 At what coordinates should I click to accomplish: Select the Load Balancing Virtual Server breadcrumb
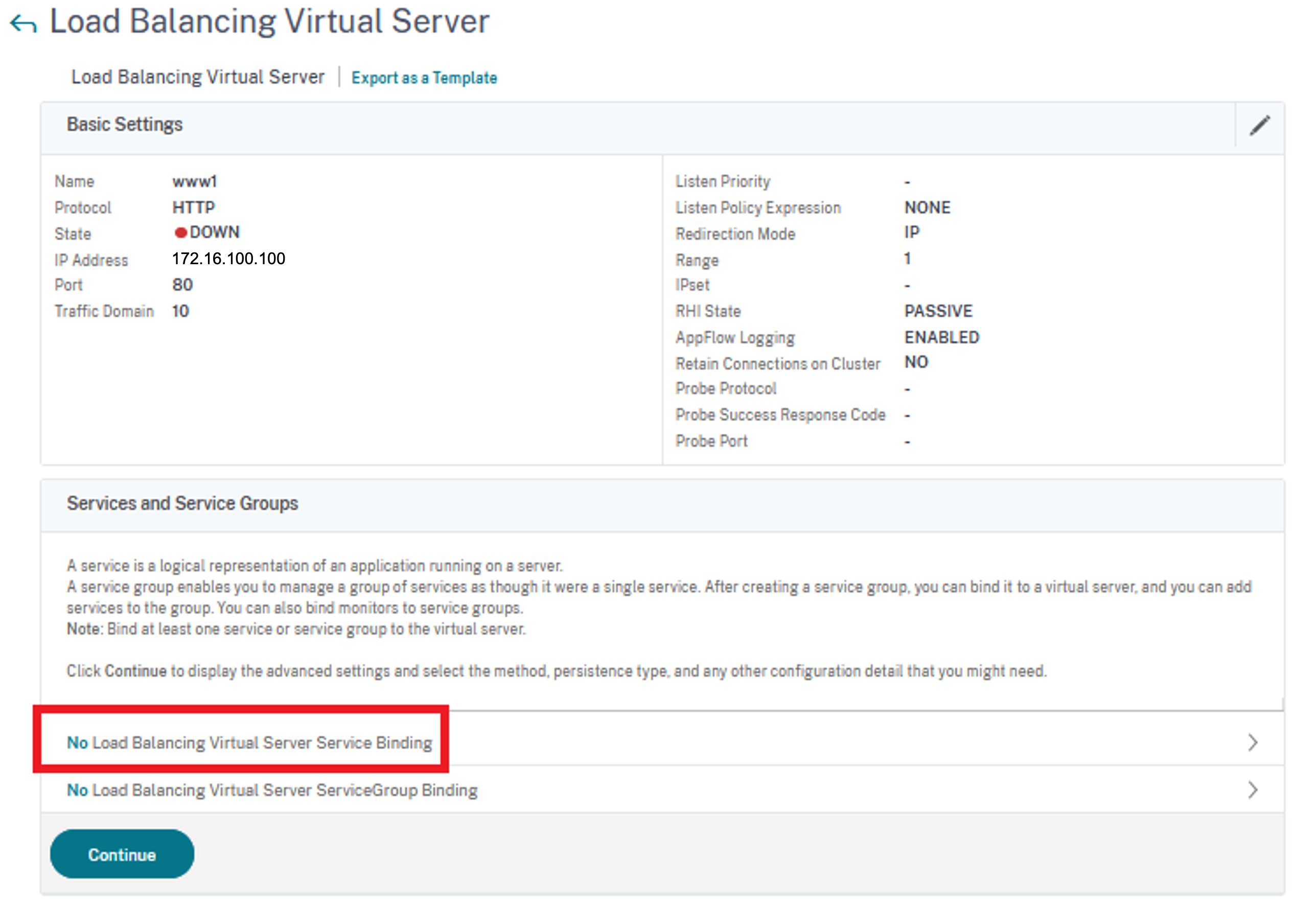[x=198, y=77]
